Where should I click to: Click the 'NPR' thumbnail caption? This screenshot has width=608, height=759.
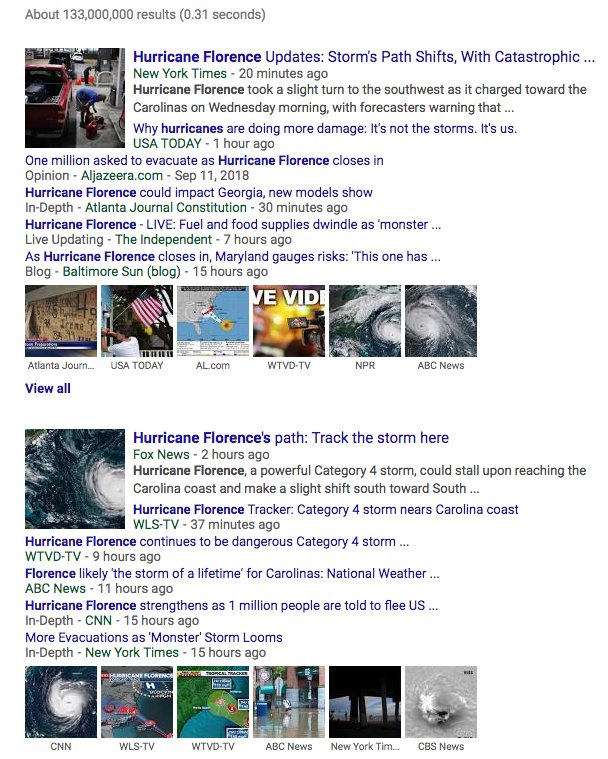click(365, 365)
